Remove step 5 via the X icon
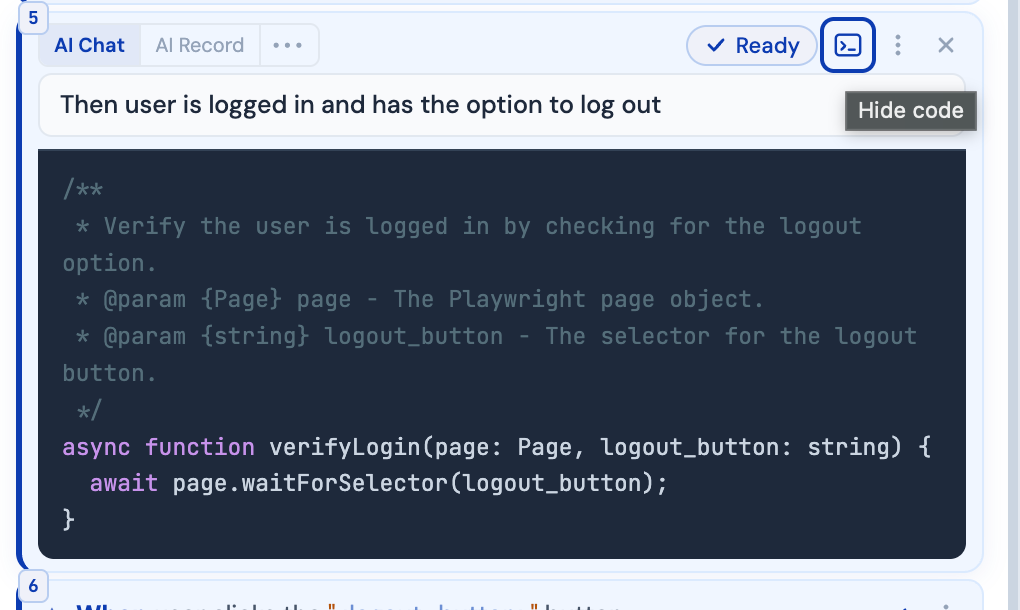 [x=945, y=45]
